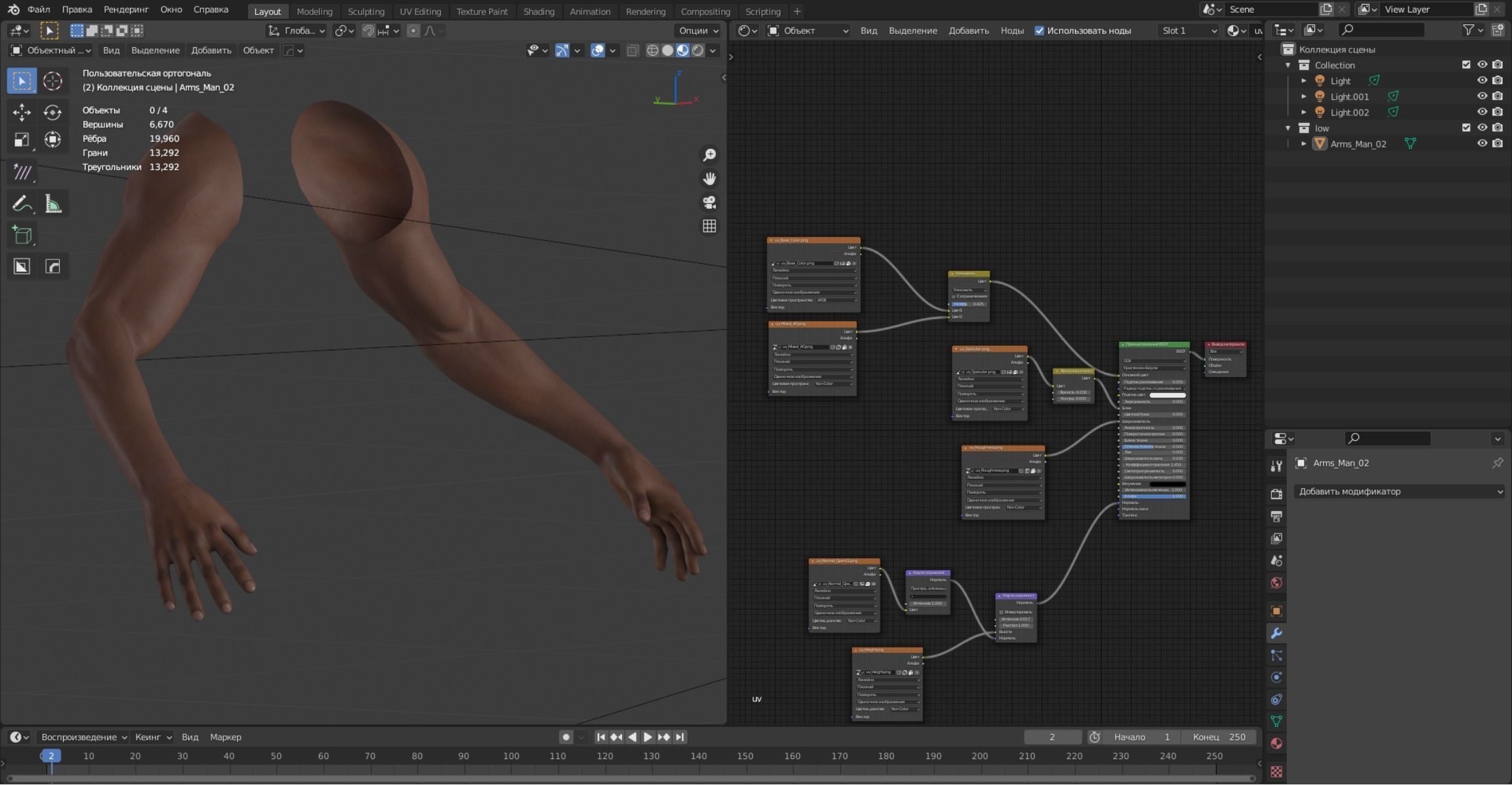
Task: Select the Annotate tool
Action: [22, 204]
